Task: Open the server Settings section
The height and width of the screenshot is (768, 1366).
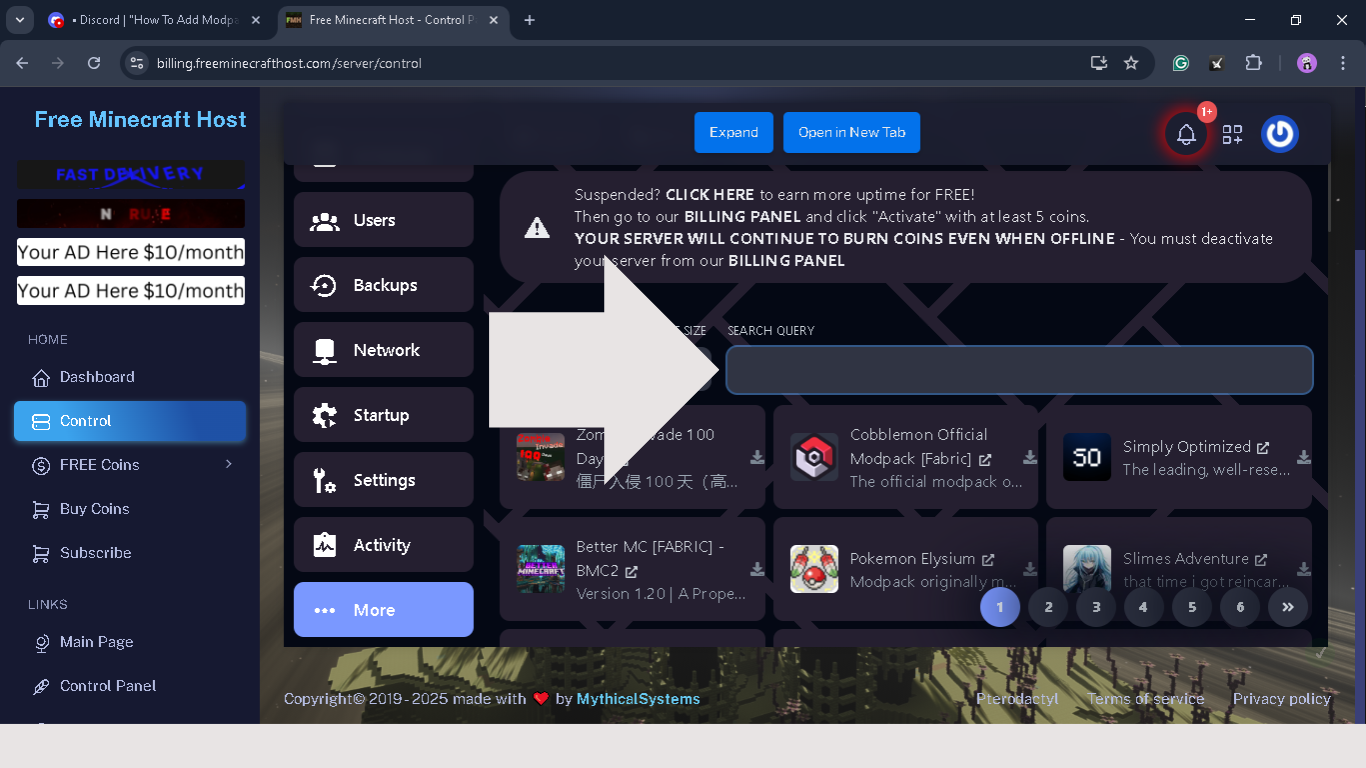Action: coord(383,480)
